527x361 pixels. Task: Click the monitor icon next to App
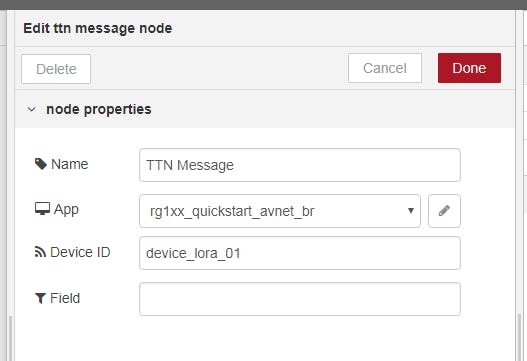42,209
